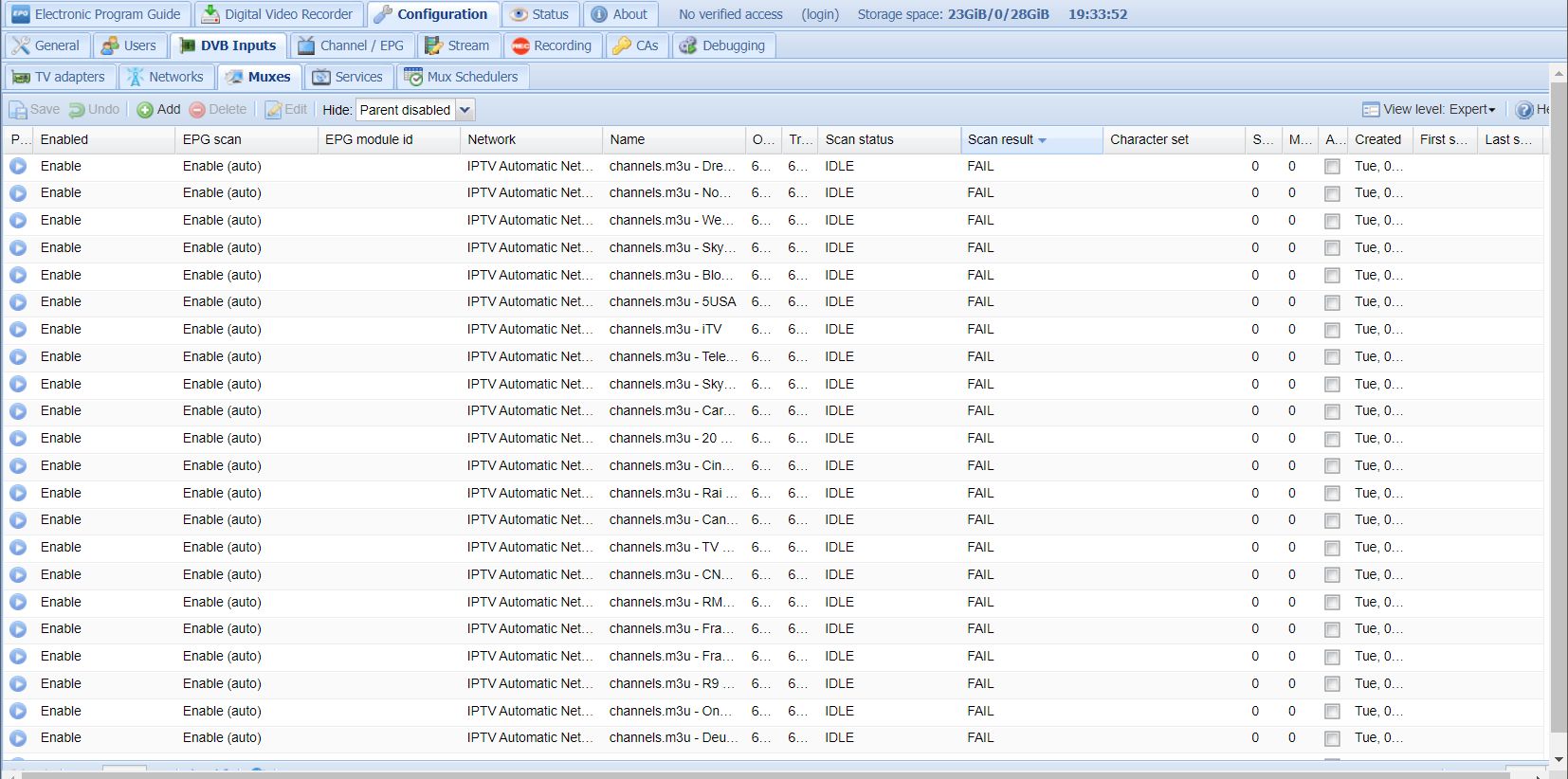Screen dimensions: 1568x779
Task: Click play icon in the iTV row
Action: click(x=18, y=330)
